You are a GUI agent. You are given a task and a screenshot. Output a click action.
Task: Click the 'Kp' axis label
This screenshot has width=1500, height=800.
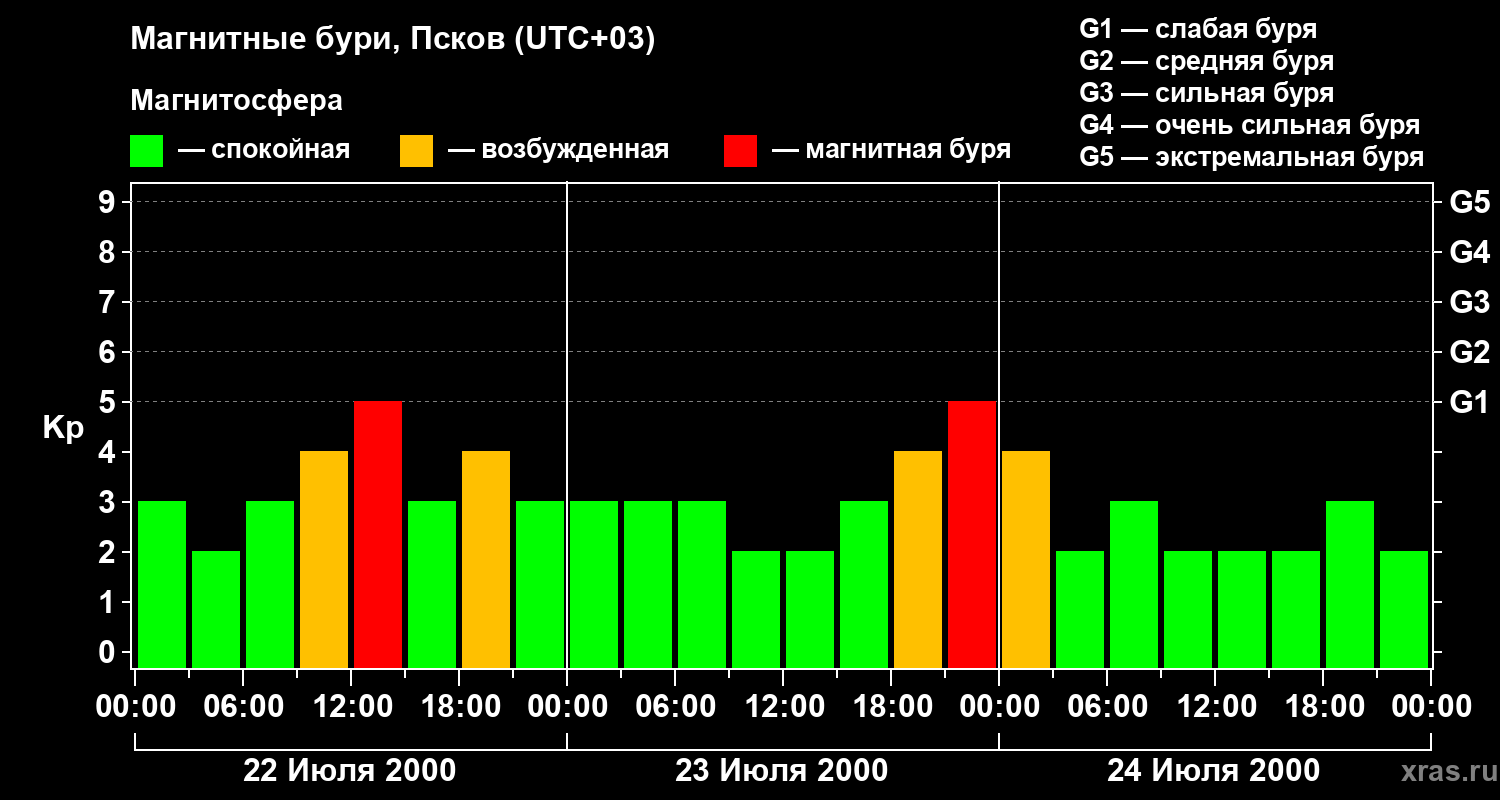63,428
